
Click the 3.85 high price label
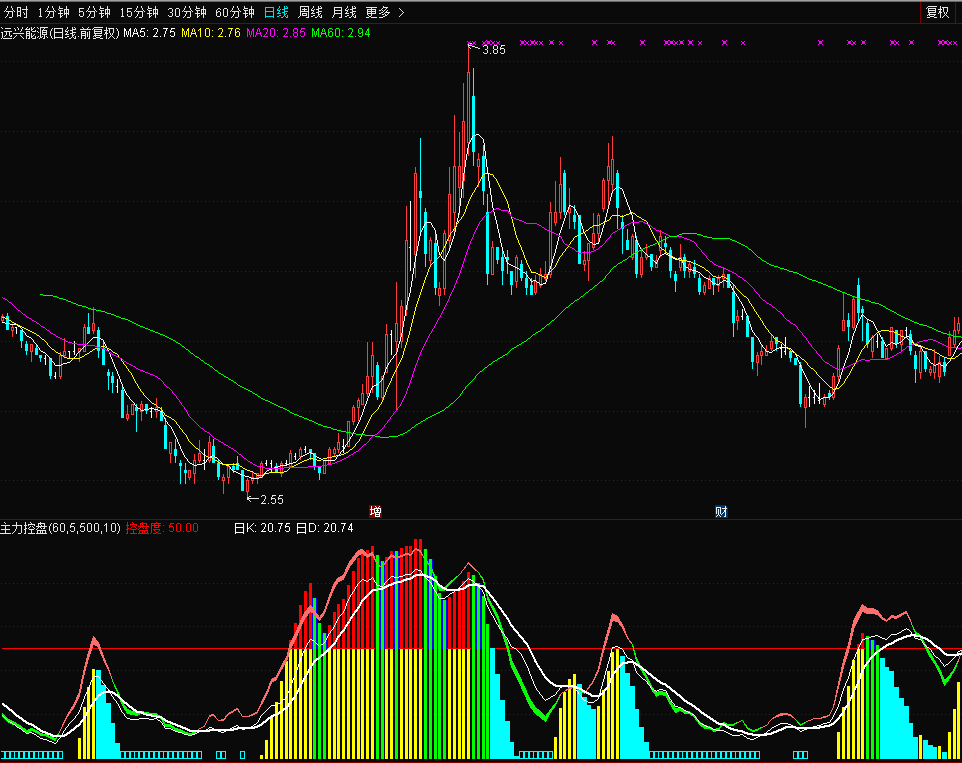click(494, 50)
